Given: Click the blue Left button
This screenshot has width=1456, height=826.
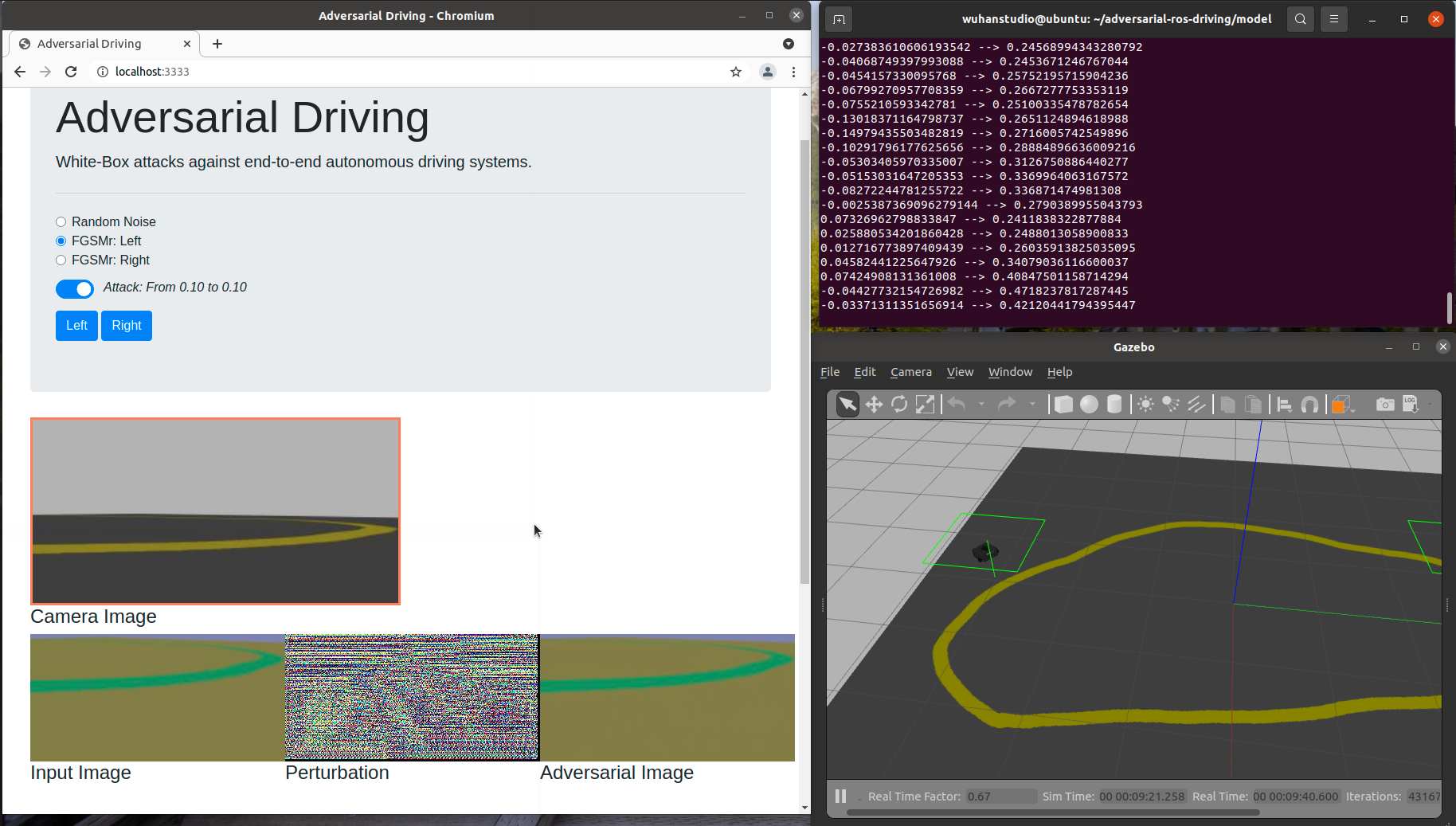Looking at the screenshot, I should pyautogui.click(x=76, y=326).
